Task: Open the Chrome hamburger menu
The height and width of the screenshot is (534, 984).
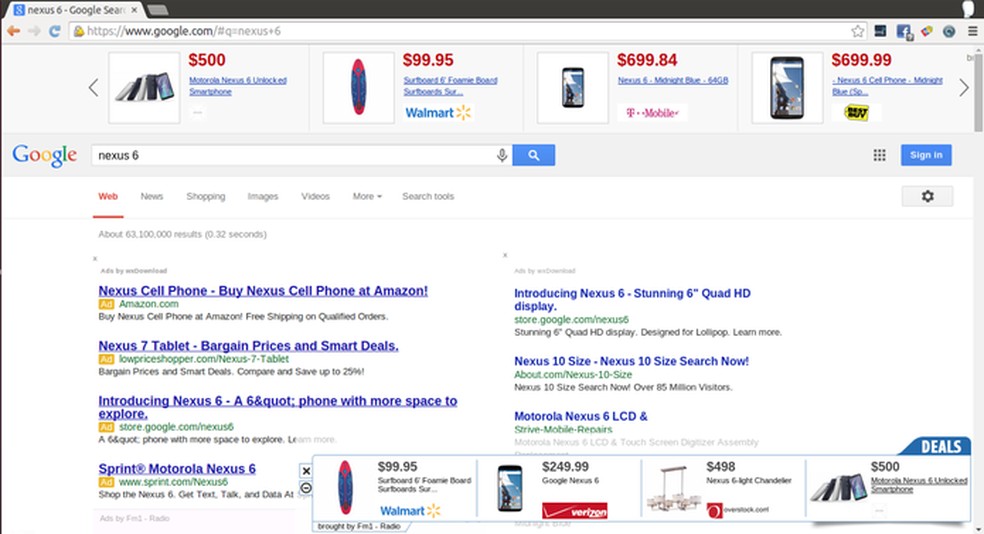Action: pyautogui.click(x=972, y=31)
